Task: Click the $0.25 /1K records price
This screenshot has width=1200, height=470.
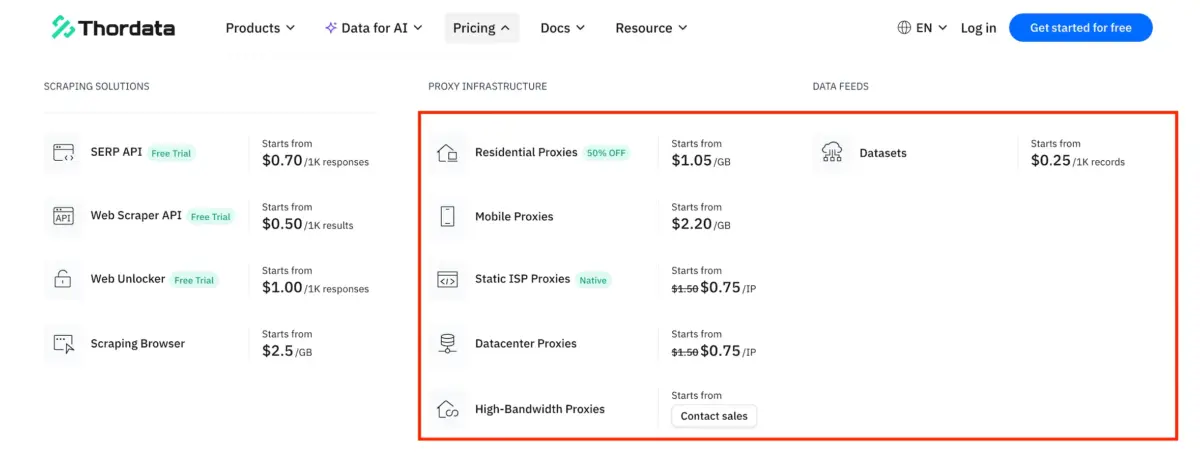Action: 1078,160
